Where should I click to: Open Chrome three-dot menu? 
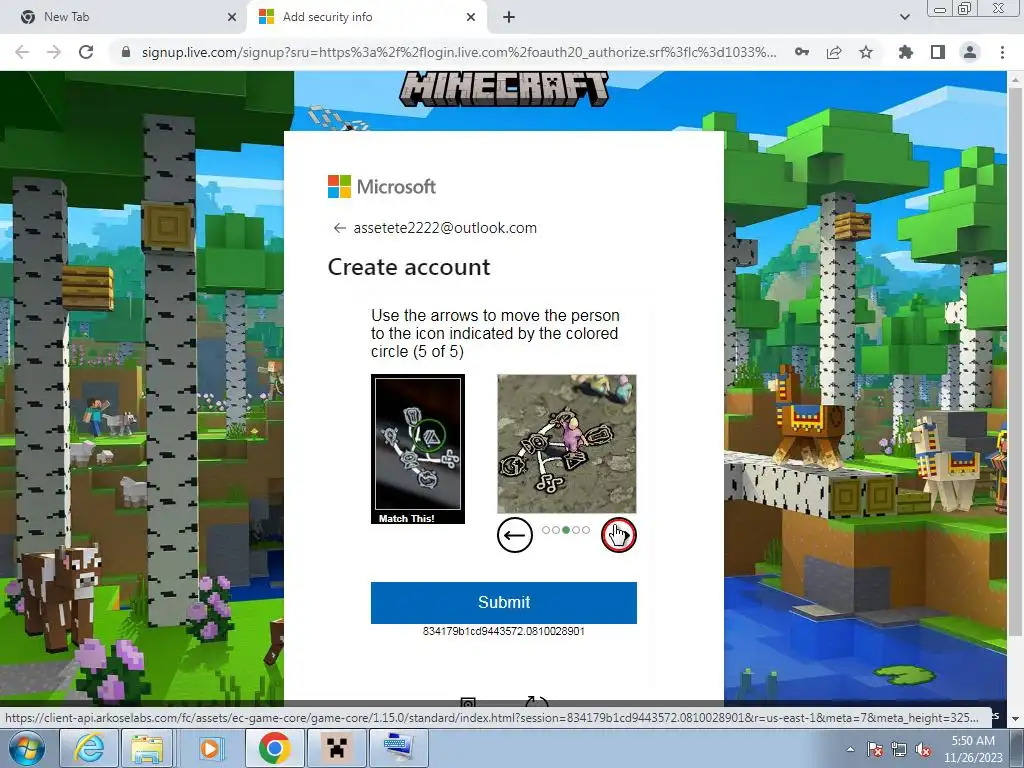coord(1002,52)
